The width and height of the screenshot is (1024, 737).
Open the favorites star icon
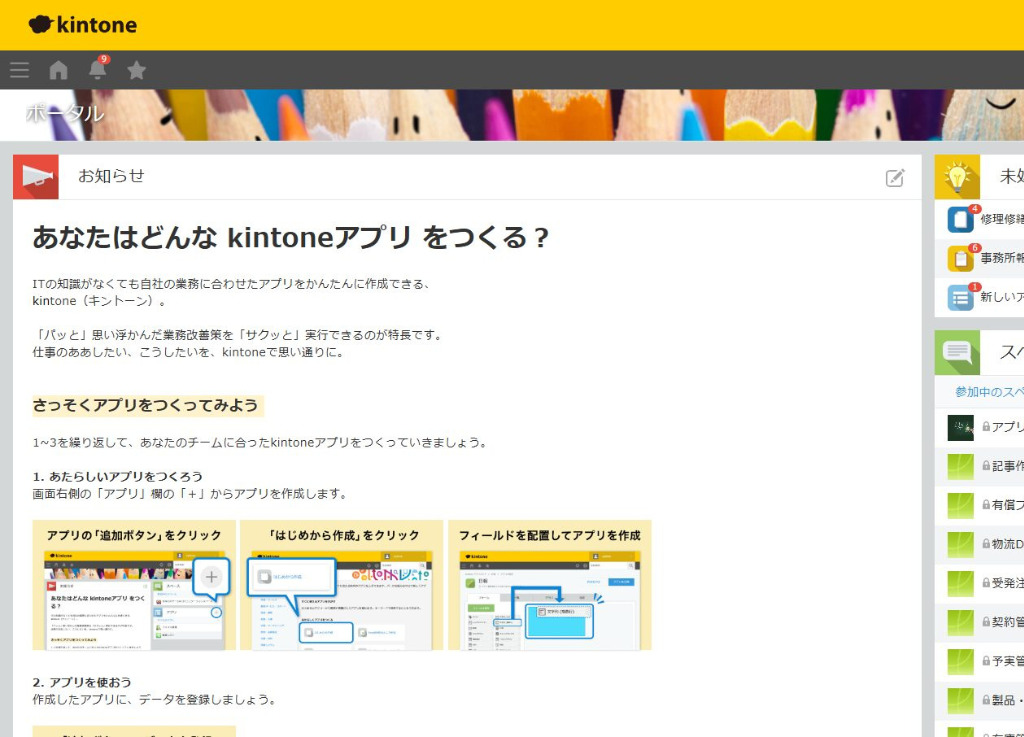point(136,70)
